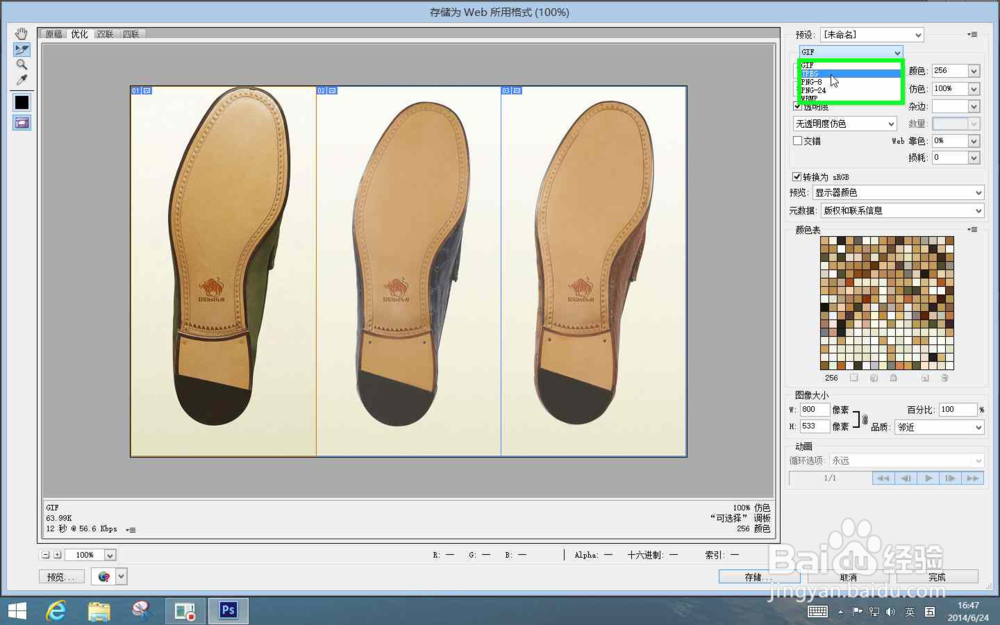Toggle the 转换为 sRGB checkbox
This screenshot has height=625, width=1000.
[x=797, y=177]
